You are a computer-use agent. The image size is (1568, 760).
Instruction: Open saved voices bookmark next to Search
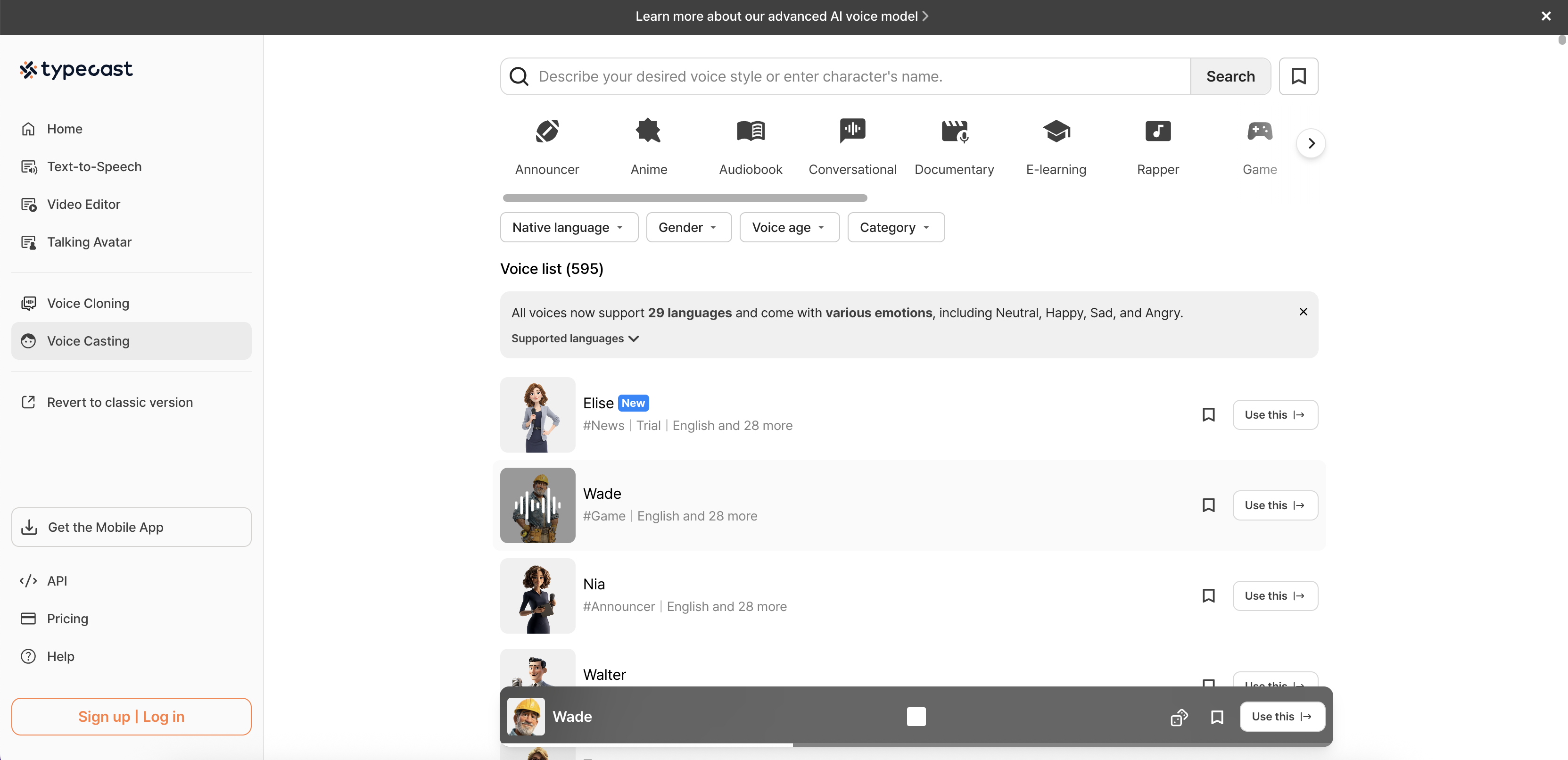coord(1298,76)
